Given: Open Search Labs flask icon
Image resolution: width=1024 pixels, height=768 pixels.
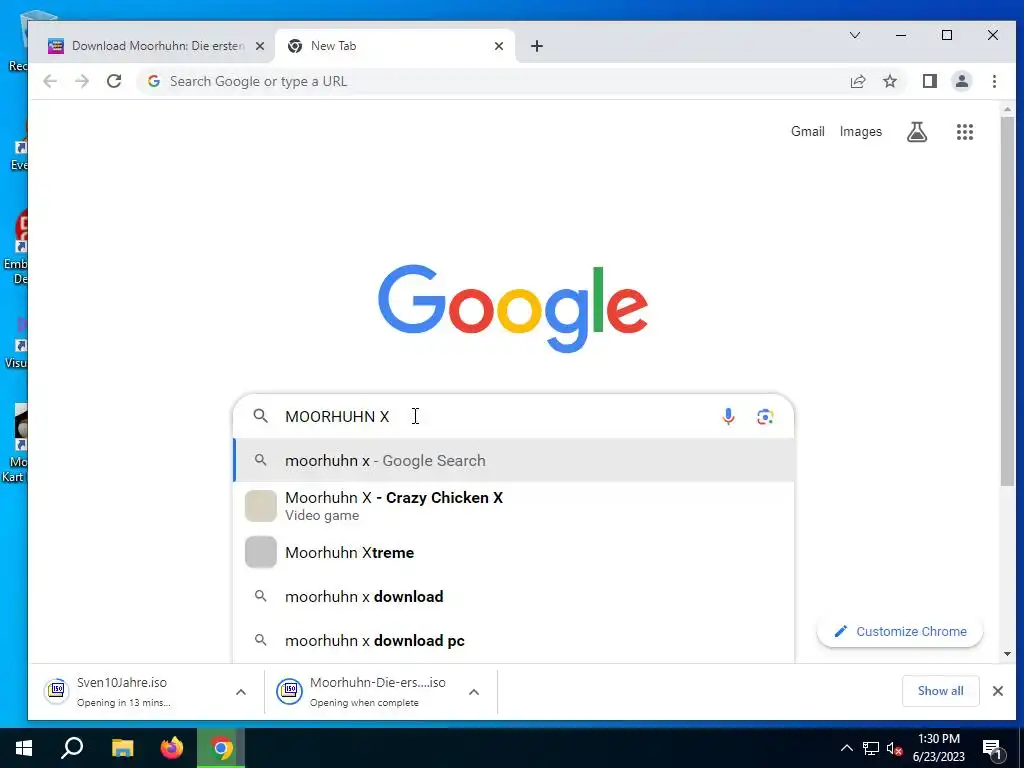Looking at the screenshot, I should (x=917, y=132).
